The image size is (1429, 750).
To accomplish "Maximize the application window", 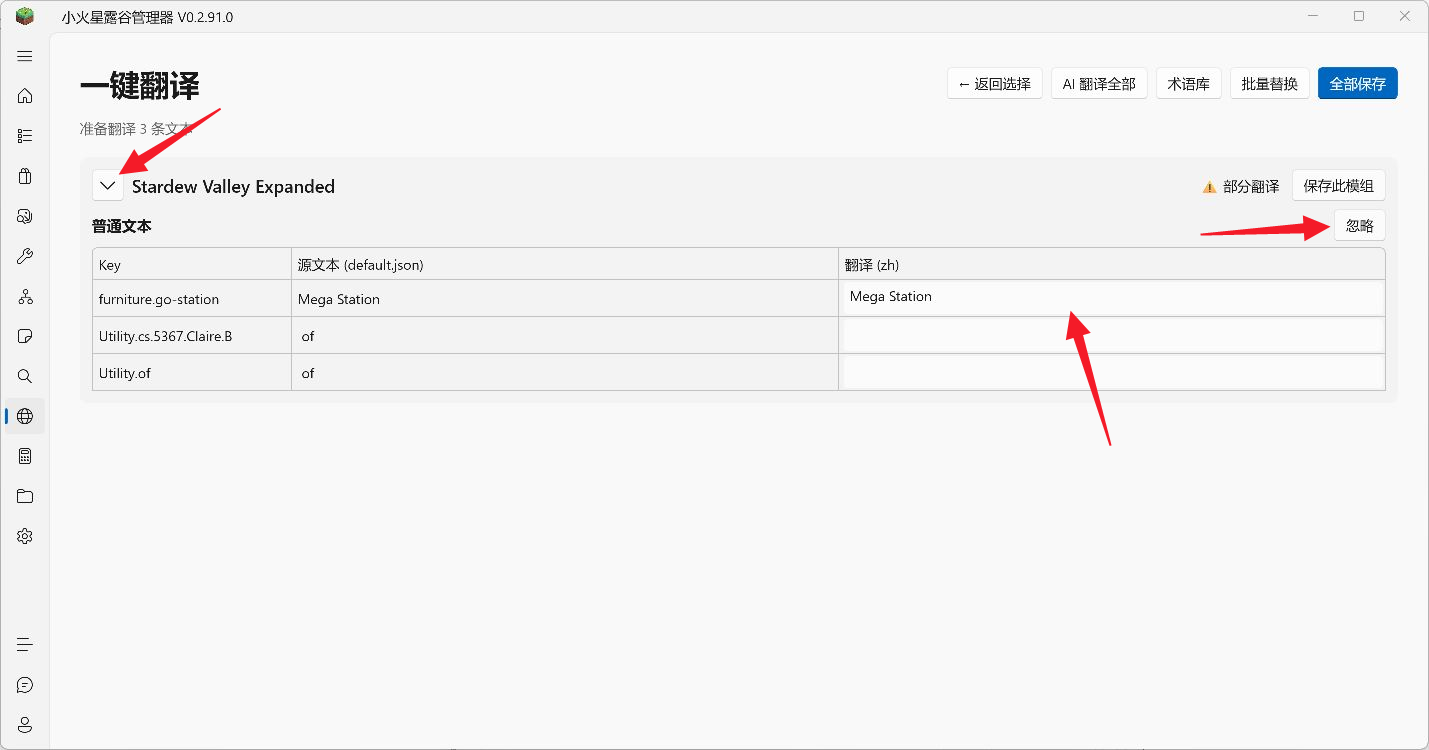I will [x=1359, y=16].
